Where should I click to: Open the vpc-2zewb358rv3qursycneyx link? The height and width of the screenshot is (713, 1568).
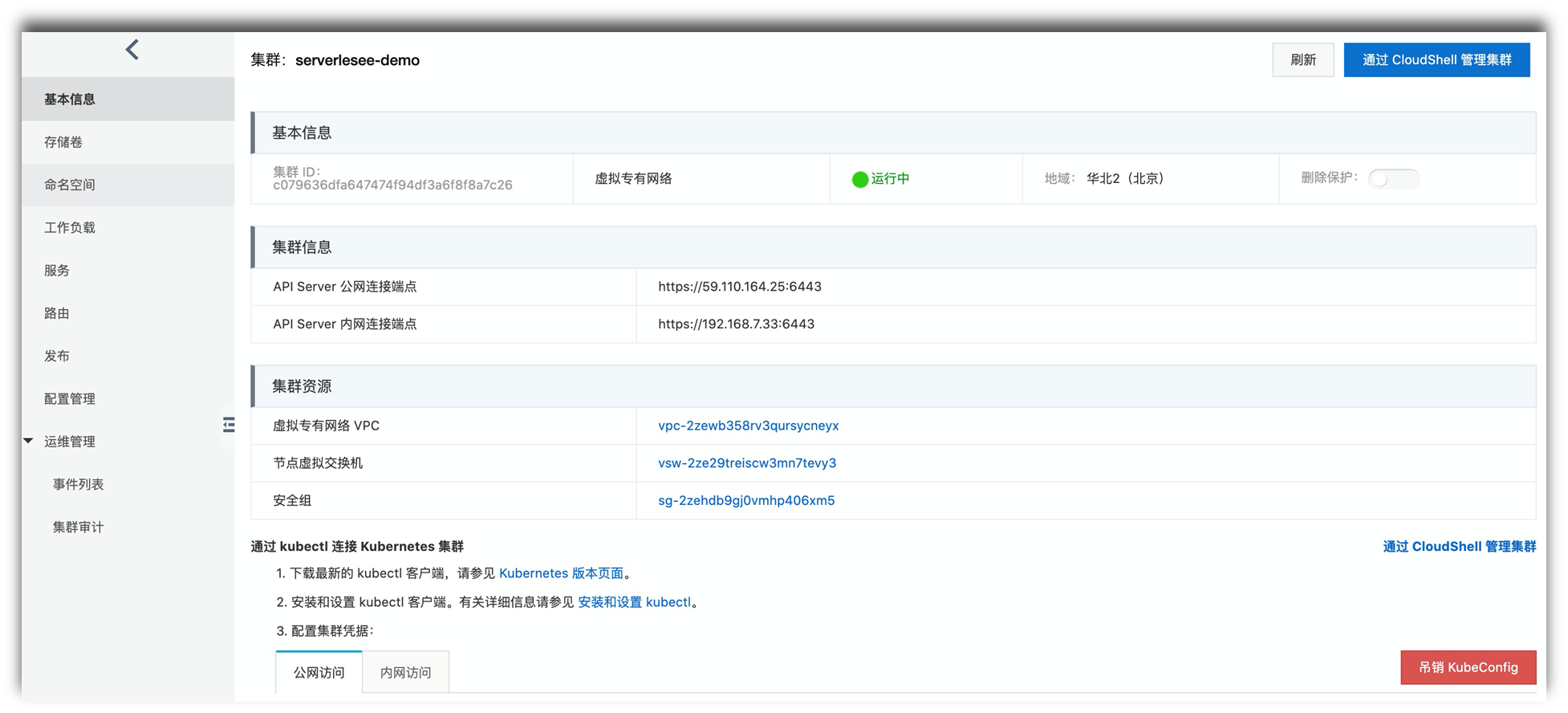(x=748, y=426)
